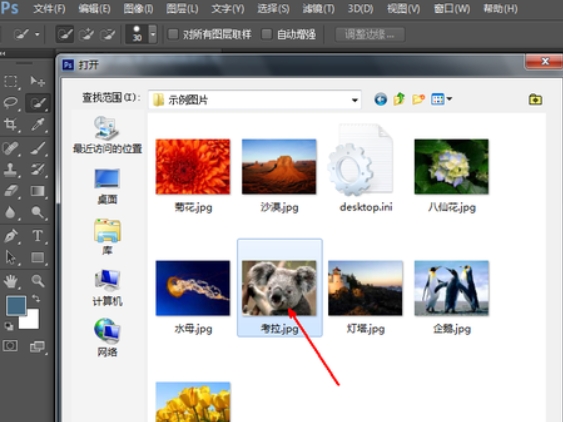Open the 选择(S) menu
The height and width of the screenshot is (422, 563).
(273, 9)
